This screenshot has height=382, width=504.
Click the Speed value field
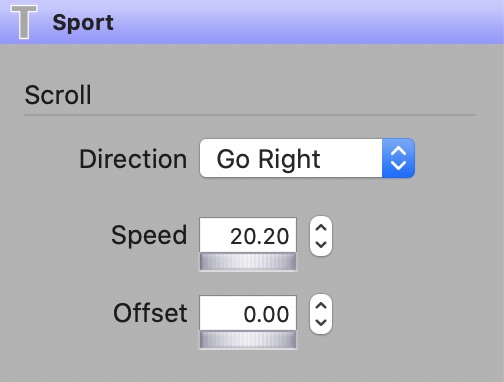tap(248, 235)
